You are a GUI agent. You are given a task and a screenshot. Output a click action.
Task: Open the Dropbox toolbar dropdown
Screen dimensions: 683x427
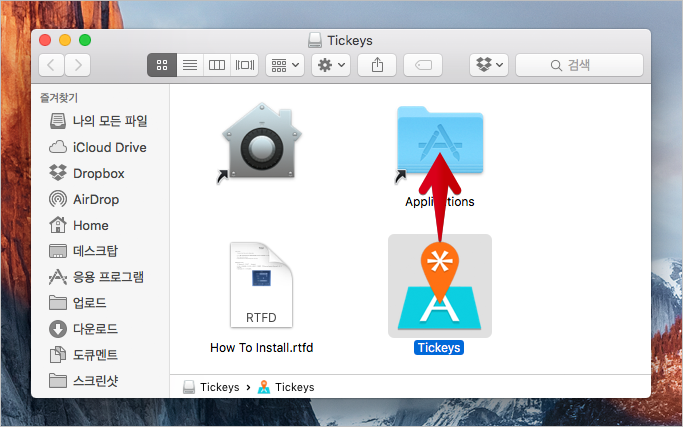point(489,65)
